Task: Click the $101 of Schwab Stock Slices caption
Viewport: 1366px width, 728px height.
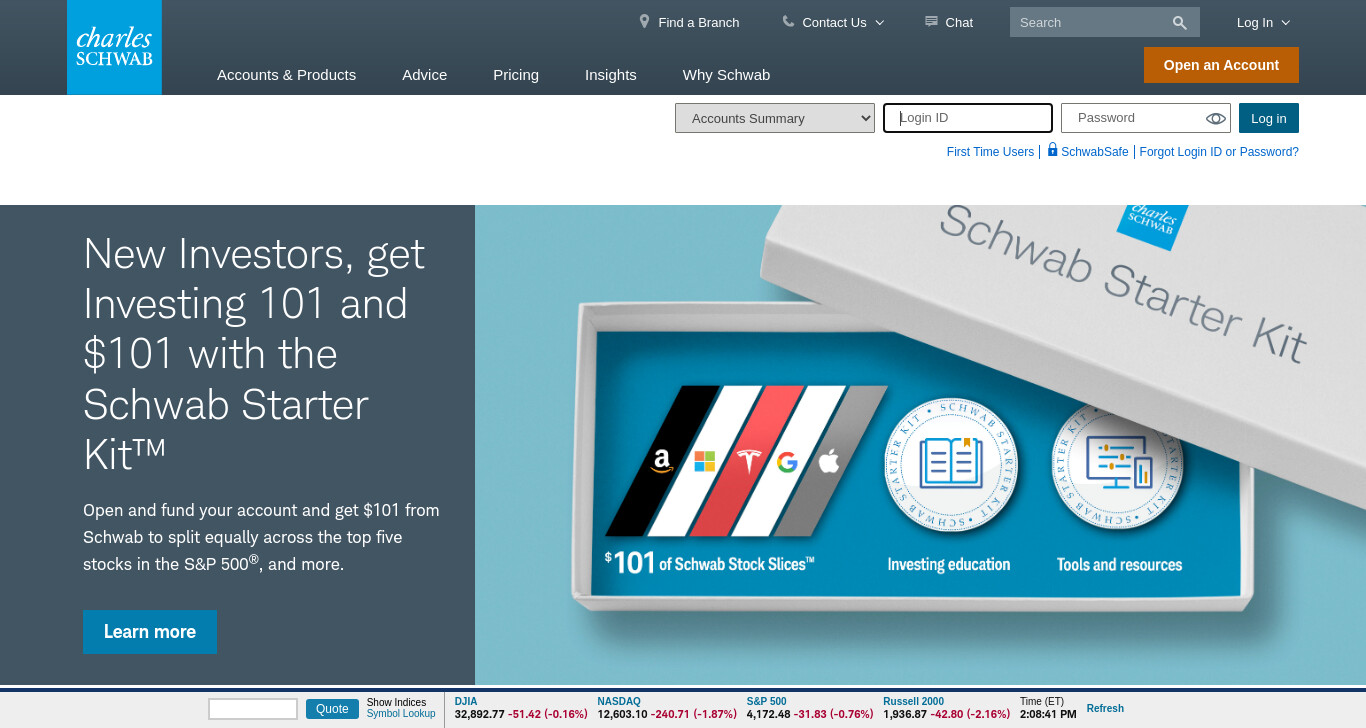Action: [709, 563]
